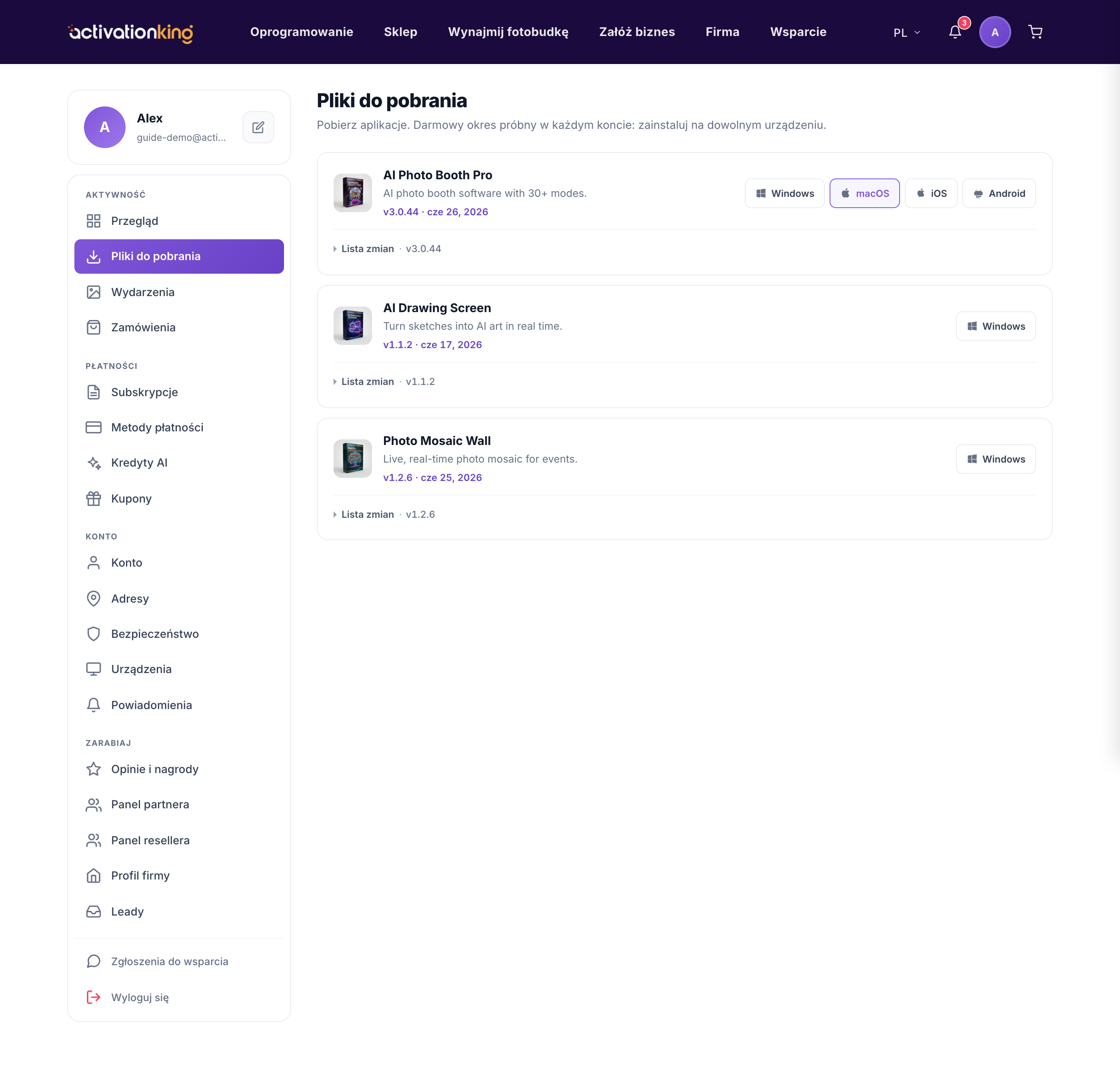Image resolution: width=1120 pixels, height=1070 pixels.
Task: Open the notifications bell in header
Action: [x=955, y=32]
